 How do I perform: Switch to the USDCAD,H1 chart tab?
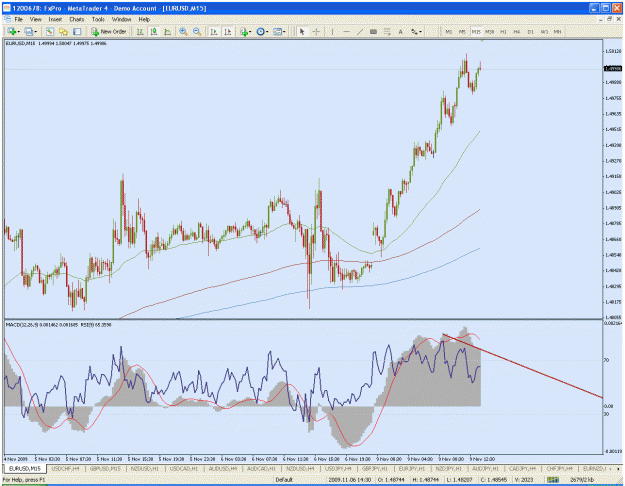click(184, 468)
